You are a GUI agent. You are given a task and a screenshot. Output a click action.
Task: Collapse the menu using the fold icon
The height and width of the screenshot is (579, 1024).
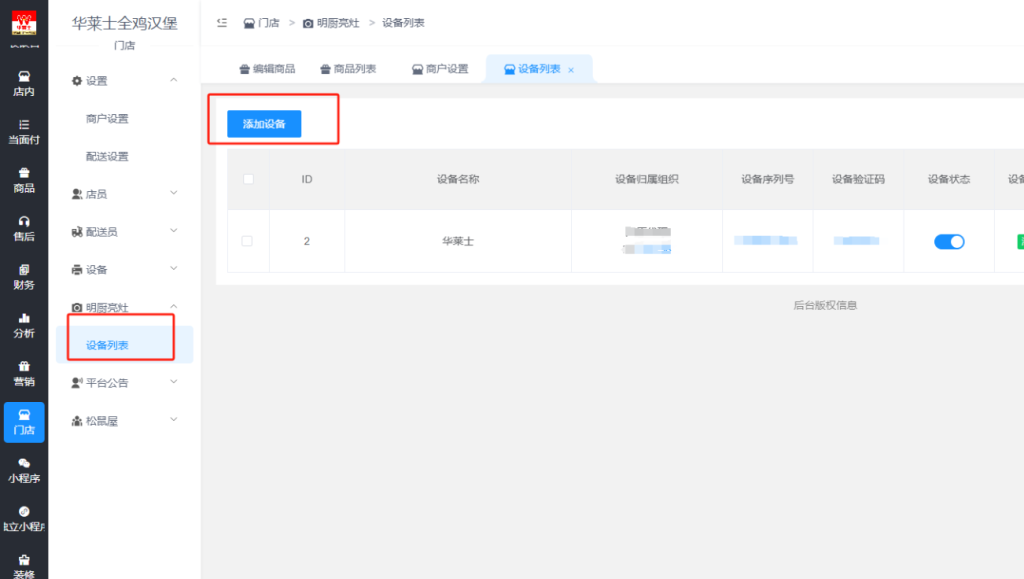tap(222, 23)
